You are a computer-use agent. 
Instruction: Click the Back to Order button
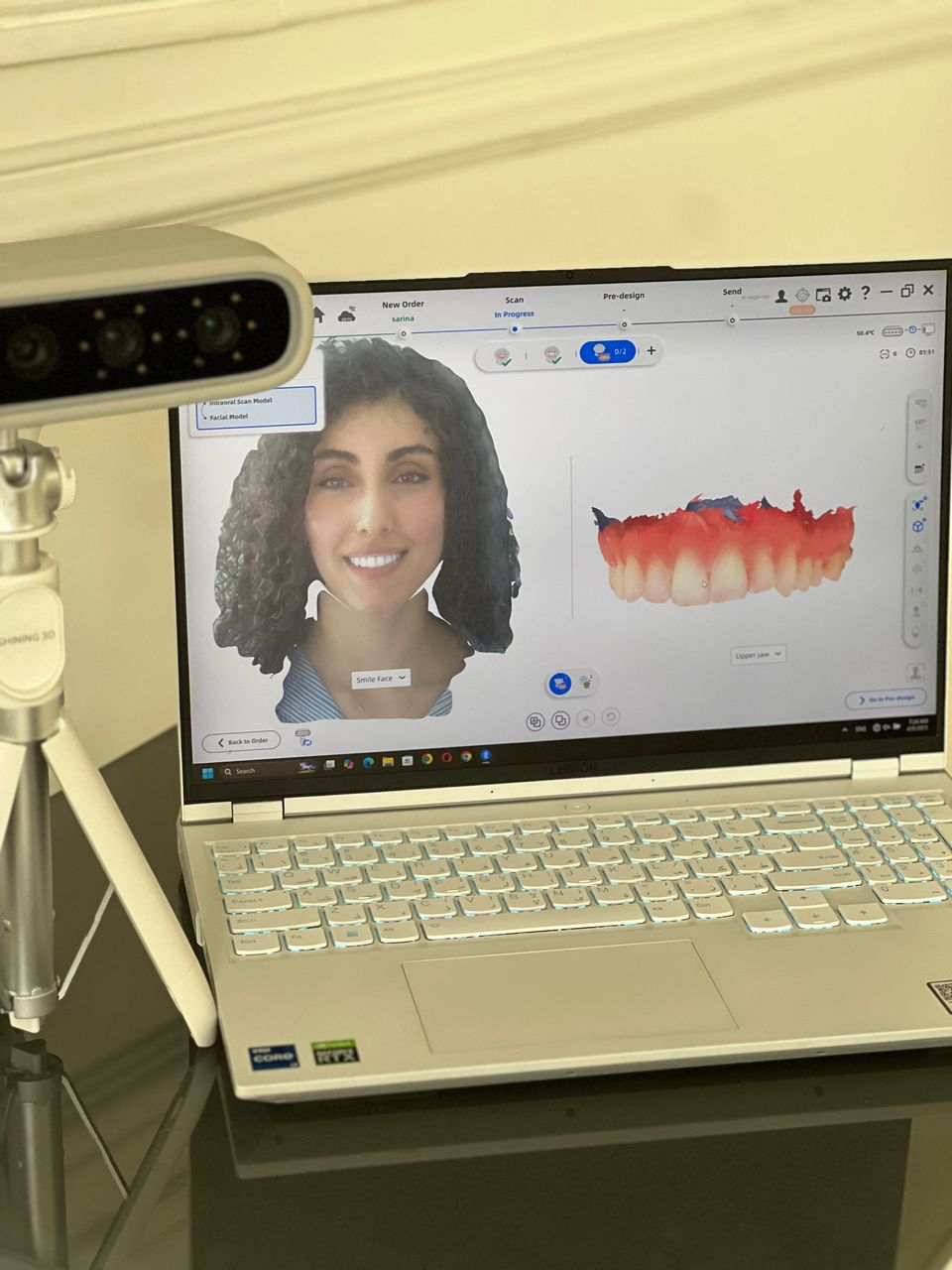[x=241, y=741]
